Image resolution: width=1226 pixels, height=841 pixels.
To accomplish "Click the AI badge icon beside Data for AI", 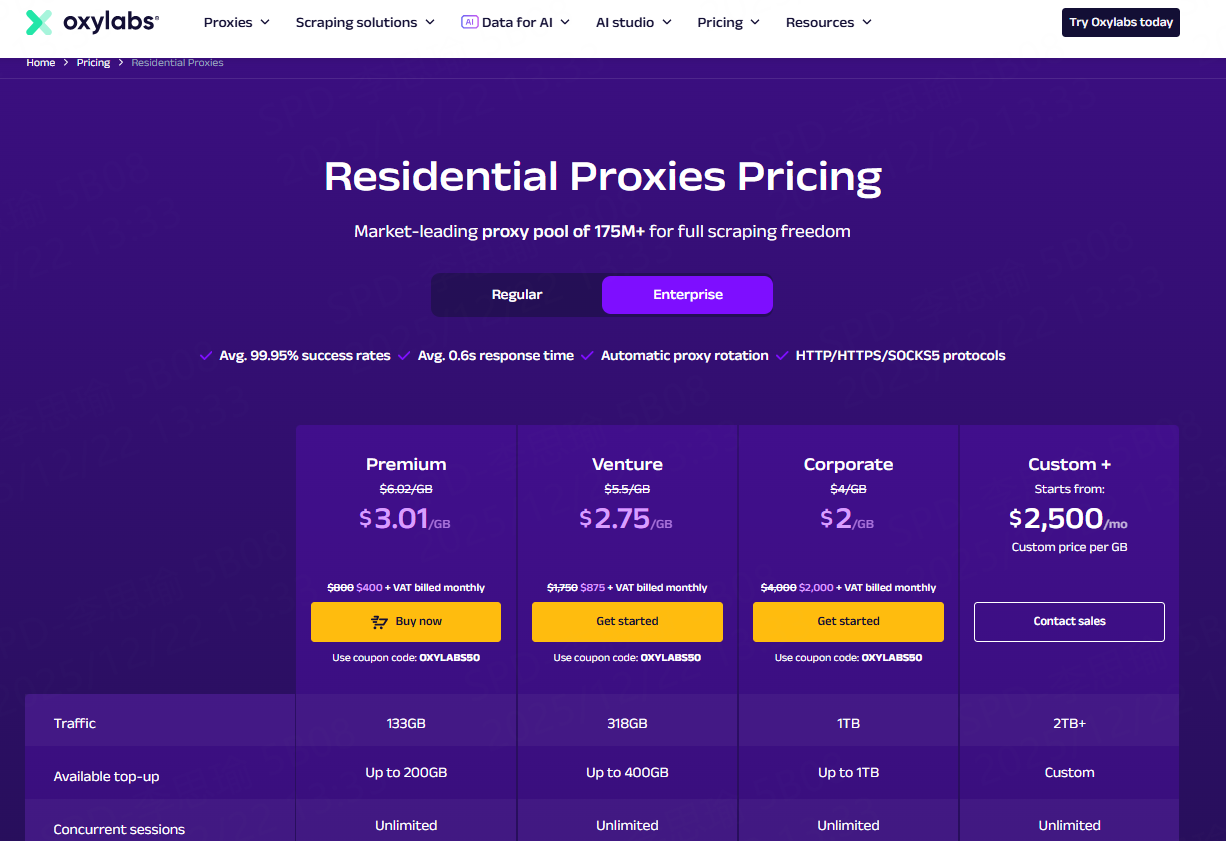I will 469,22.
